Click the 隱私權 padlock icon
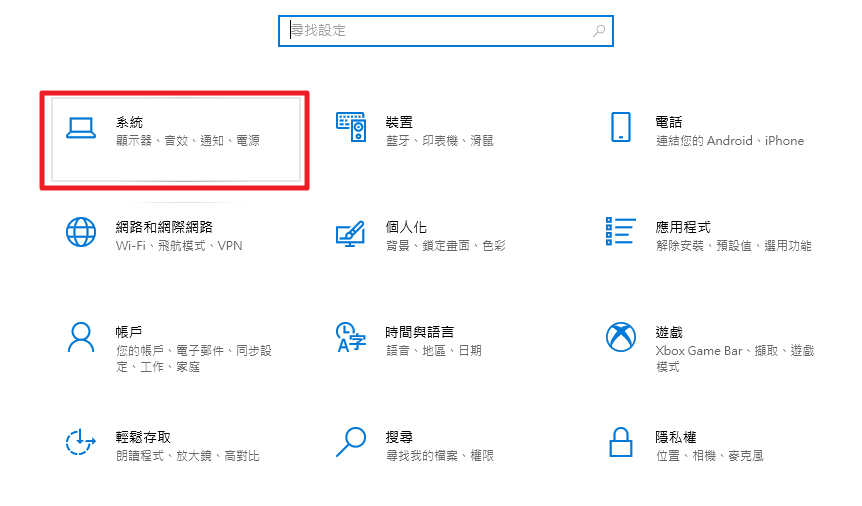 (621, 442)
